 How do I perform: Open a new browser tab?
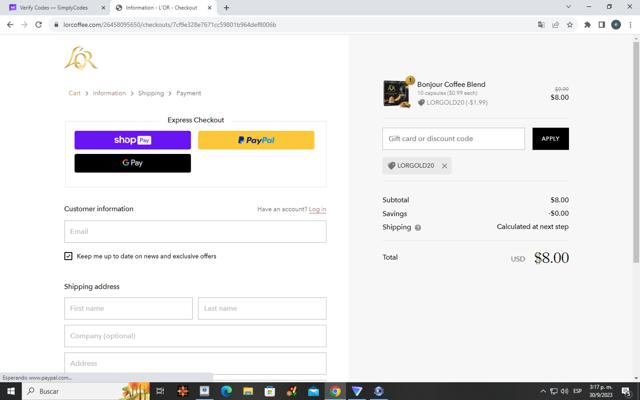(226, 7)
